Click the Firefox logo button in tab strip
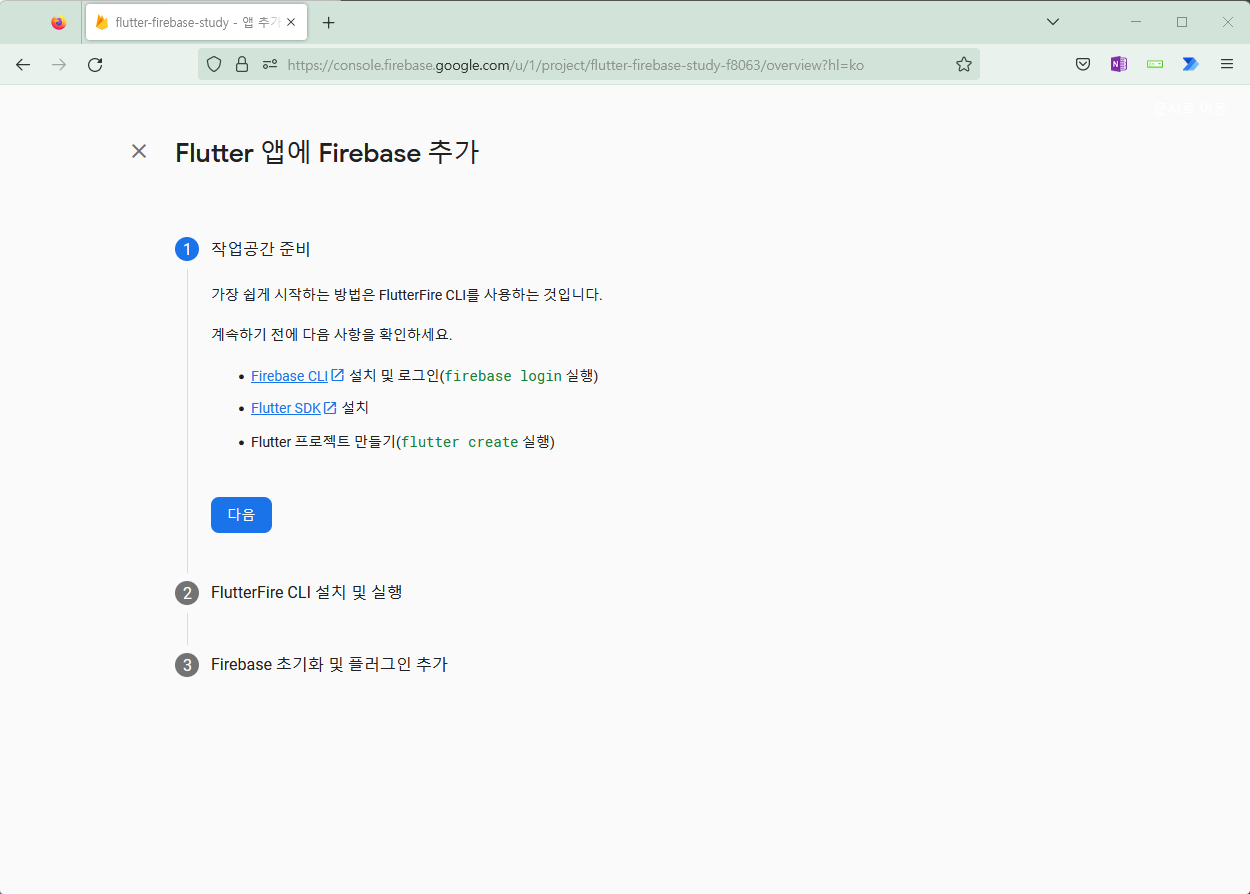This screenshot has width=1250, height=894. [x=58, y=22]
